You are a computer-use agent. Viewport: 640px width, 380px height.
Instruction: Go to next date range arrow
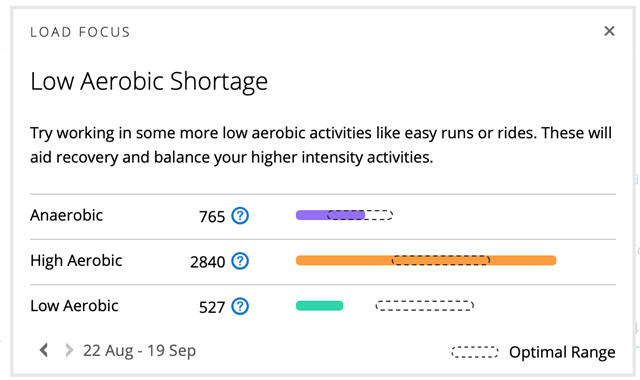pyautogui.click(x=69, y=350)
